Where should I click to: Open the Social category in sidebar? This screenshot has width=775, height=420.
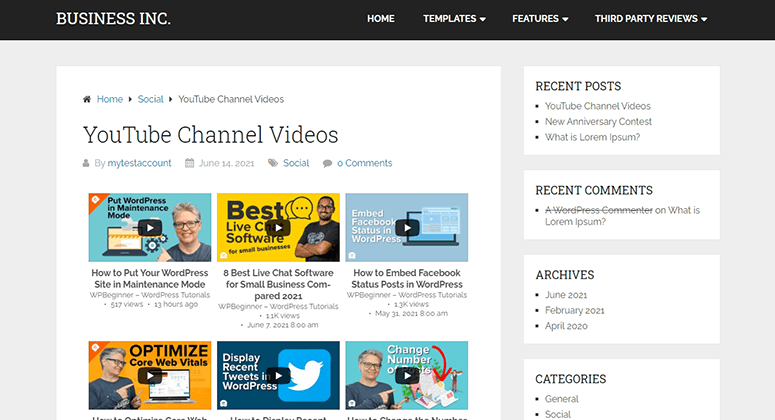click(558, 415)
